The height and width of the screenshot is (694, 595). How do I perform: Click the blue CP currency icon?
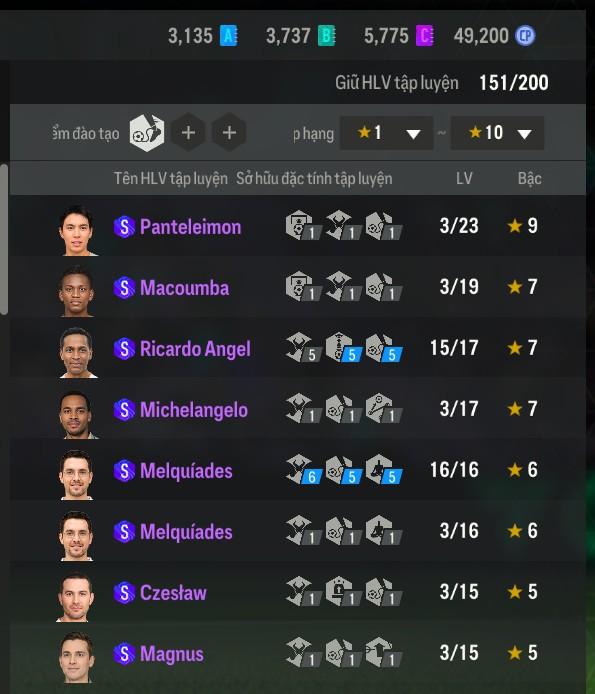click(x=525, y=36)
